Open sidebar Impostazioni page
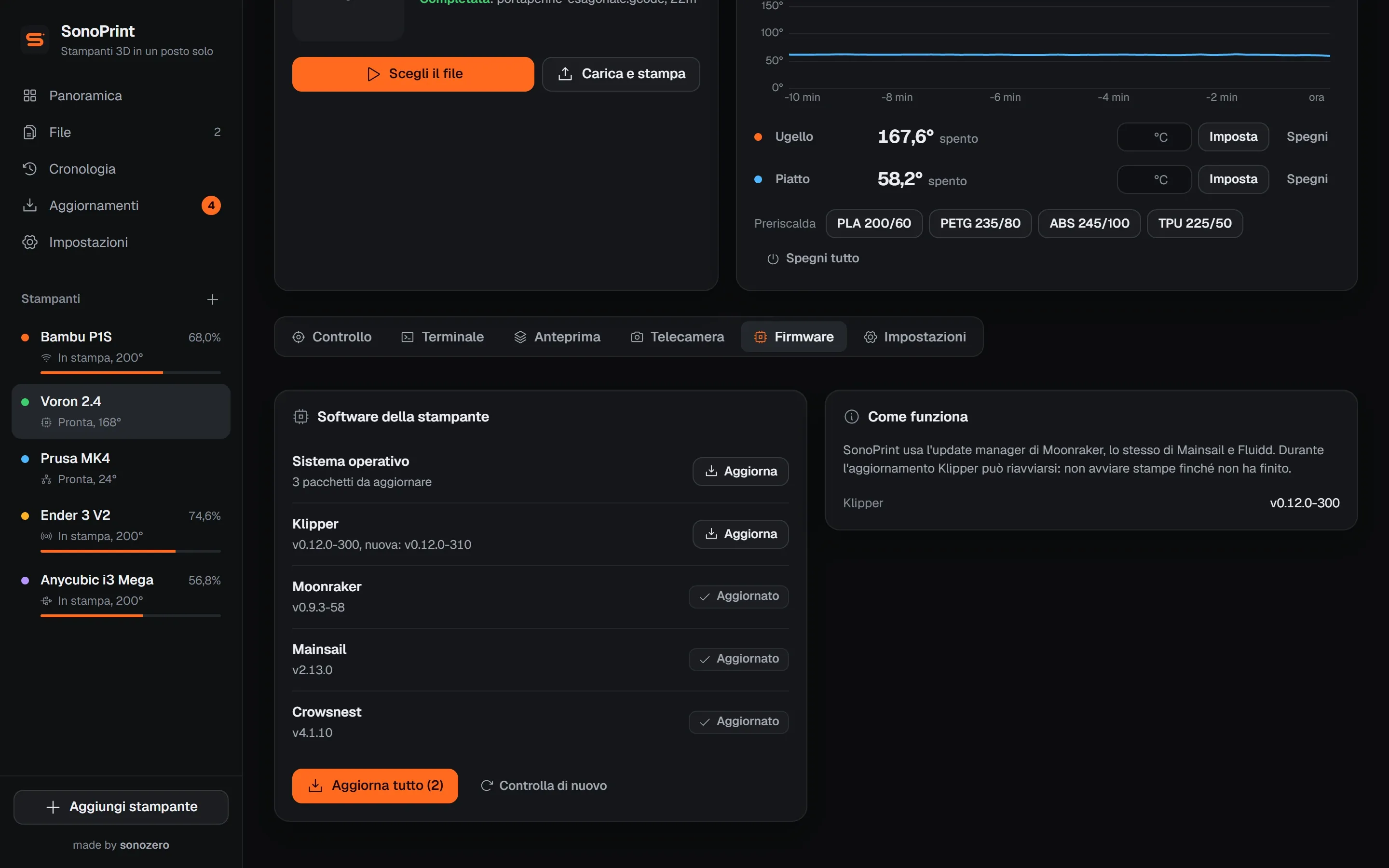This screenshot has width=1389, height=868. (x=121, y=242)
